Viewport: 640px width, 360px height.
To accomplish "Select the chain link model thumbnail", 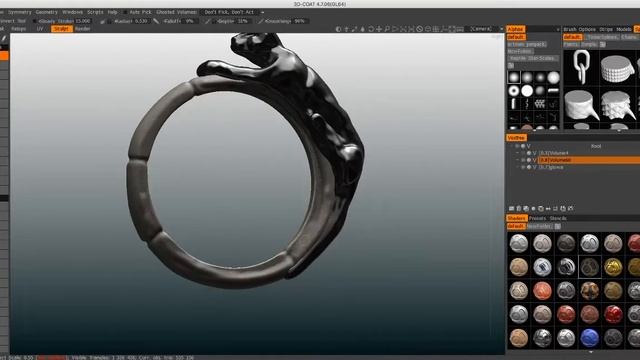I will click(581, 67).
